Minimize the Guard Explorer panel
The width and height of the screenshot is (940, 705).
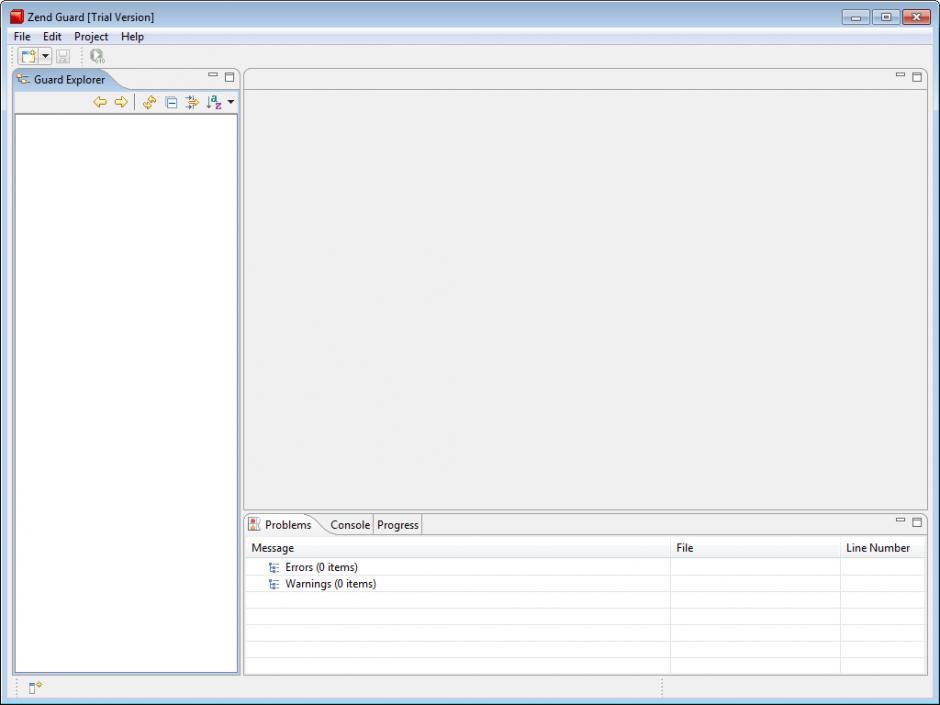[213, 75]
